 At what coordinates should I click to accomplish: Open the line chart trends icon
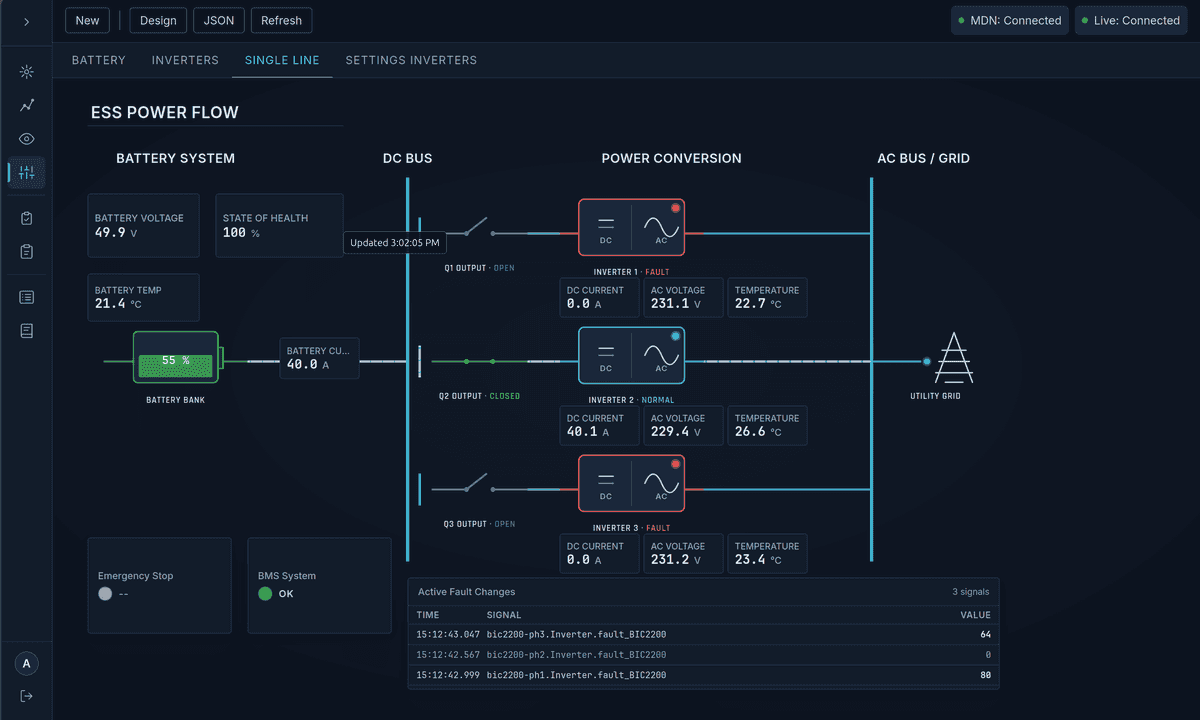point(27,105)
